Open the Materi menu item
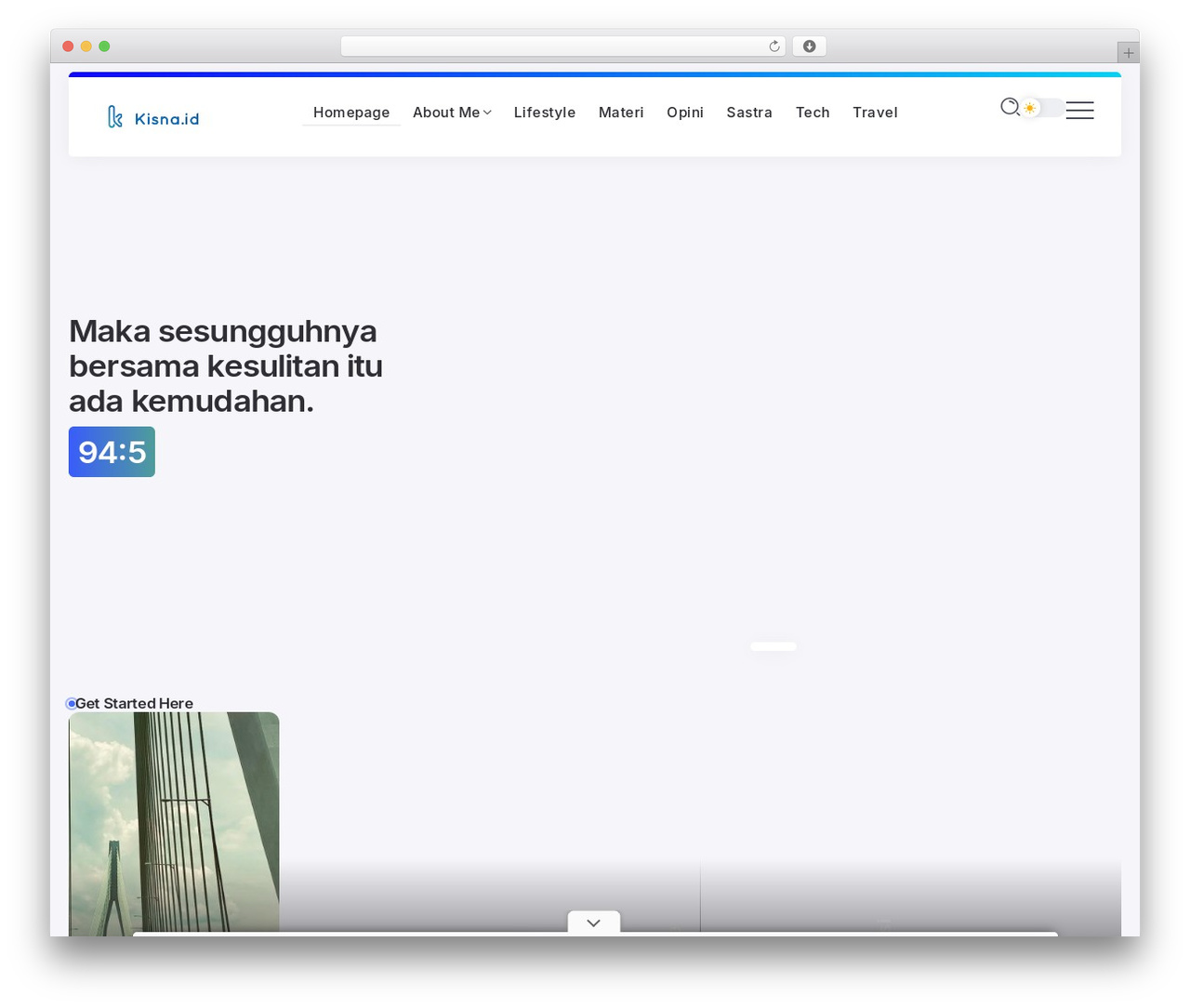 pos(621,113)
